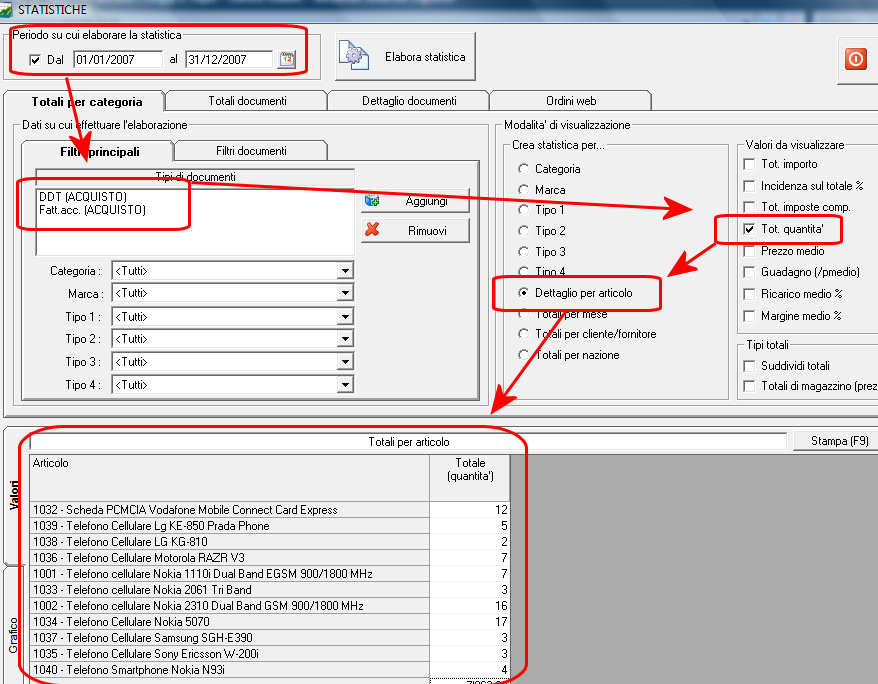This screenshot has height=684, width=878.
Task: Select DDT (ACQUISTO) in document types list
Action: 83,196
